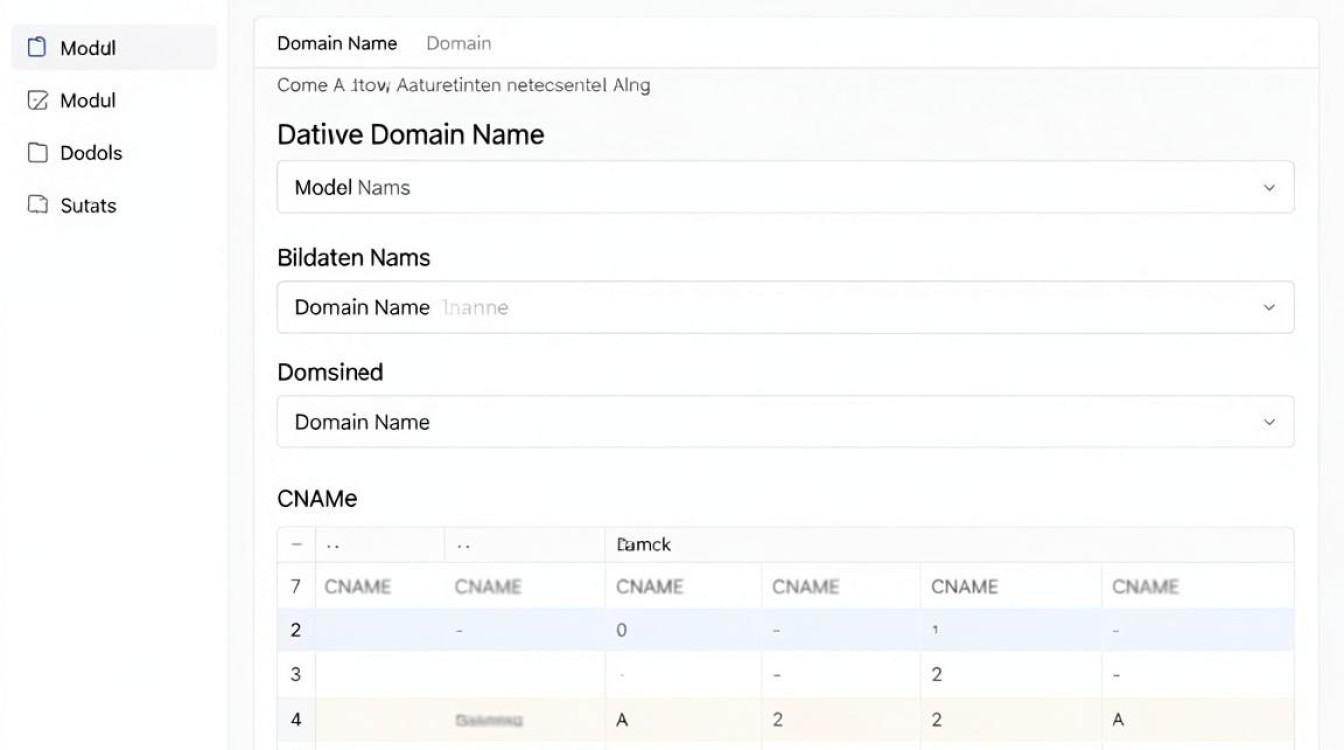
Task: Switch to the grey Domain tab
Action: pos(459,43)
